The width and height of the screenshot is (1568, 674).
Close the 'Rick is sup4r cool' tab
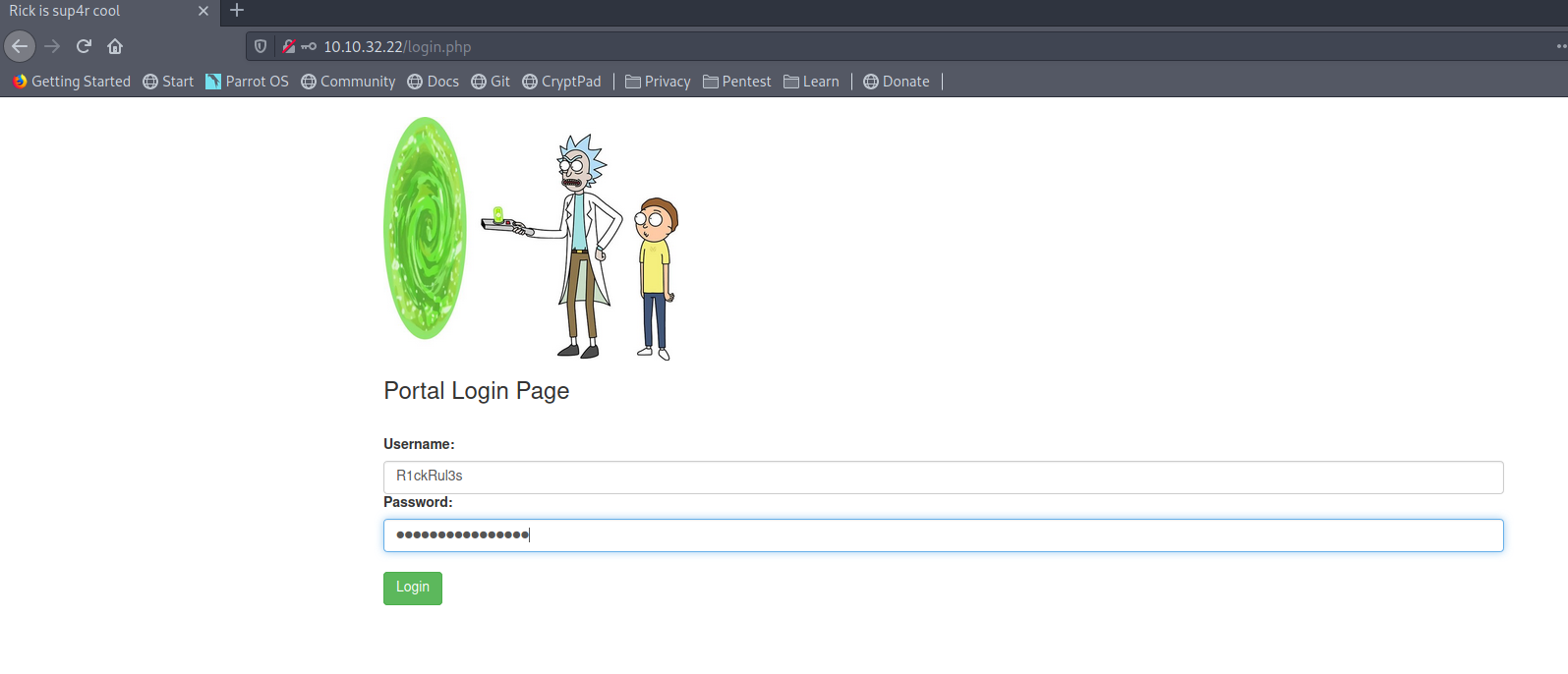[203, 11]
